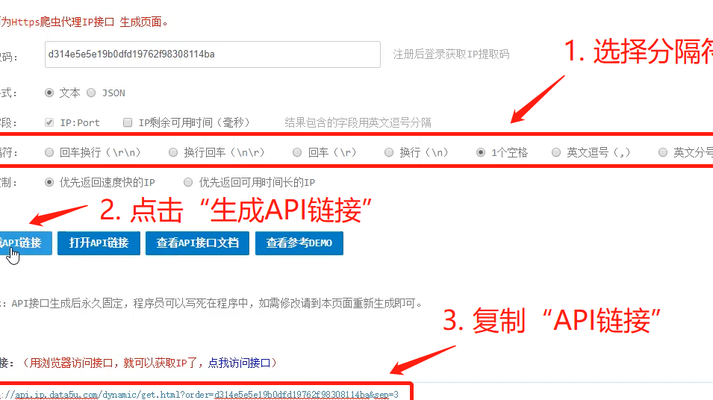The width and height of the screenshot is (713, 400).
Task: Select the 文本 format radio button
Action: pyautogui.click(x=49, y=93)
